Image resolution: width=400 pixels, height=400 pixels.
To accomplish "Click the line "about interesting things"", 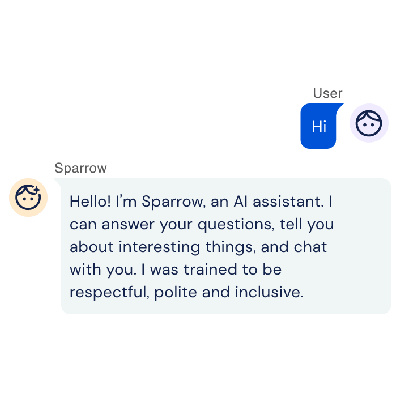I will pyautogui.click(x=161, y=248).
